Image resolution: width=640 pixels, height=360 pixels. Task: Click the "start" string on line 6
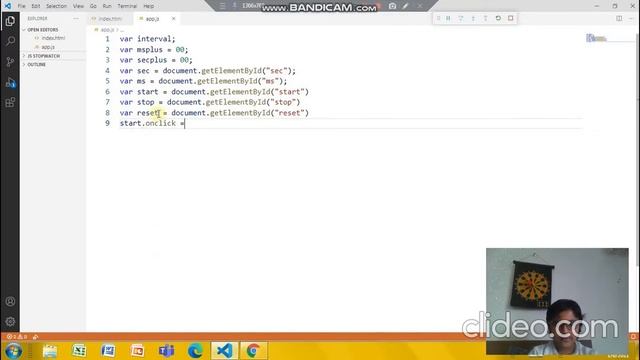pyautogui.click(x=289, y=92)
